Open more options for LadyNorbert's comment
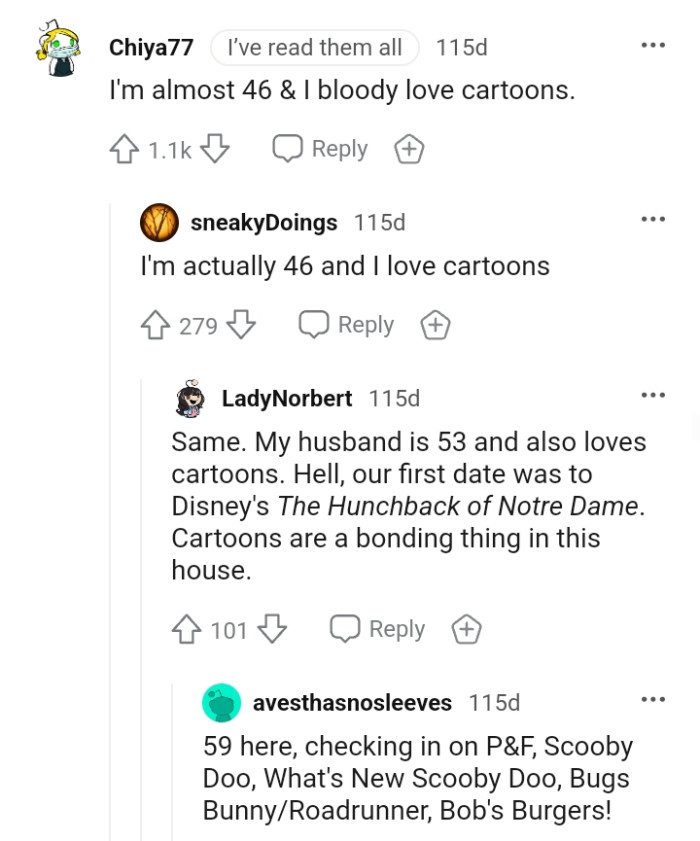 (653, 396)
